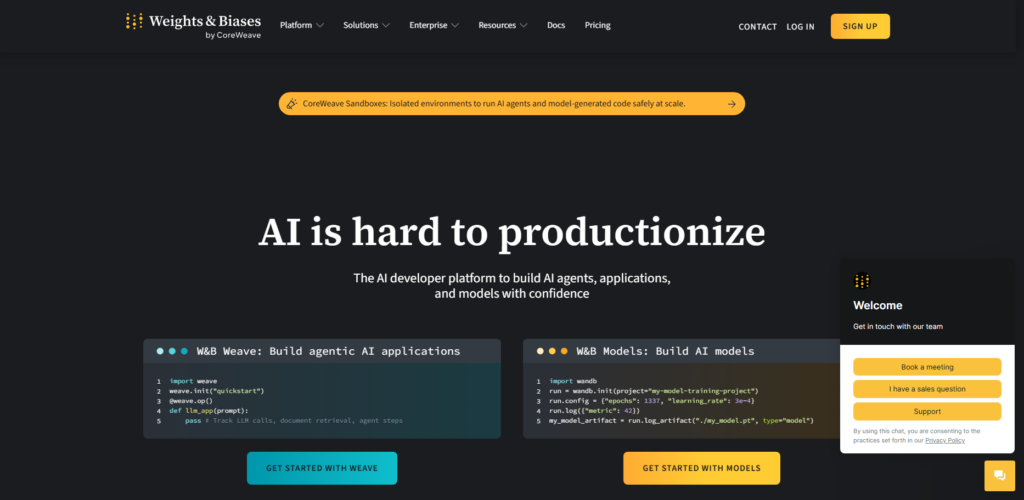Open the Docs menu item
The height and width of the screenshot is (500, 1024).
click(x=556, y=25)
